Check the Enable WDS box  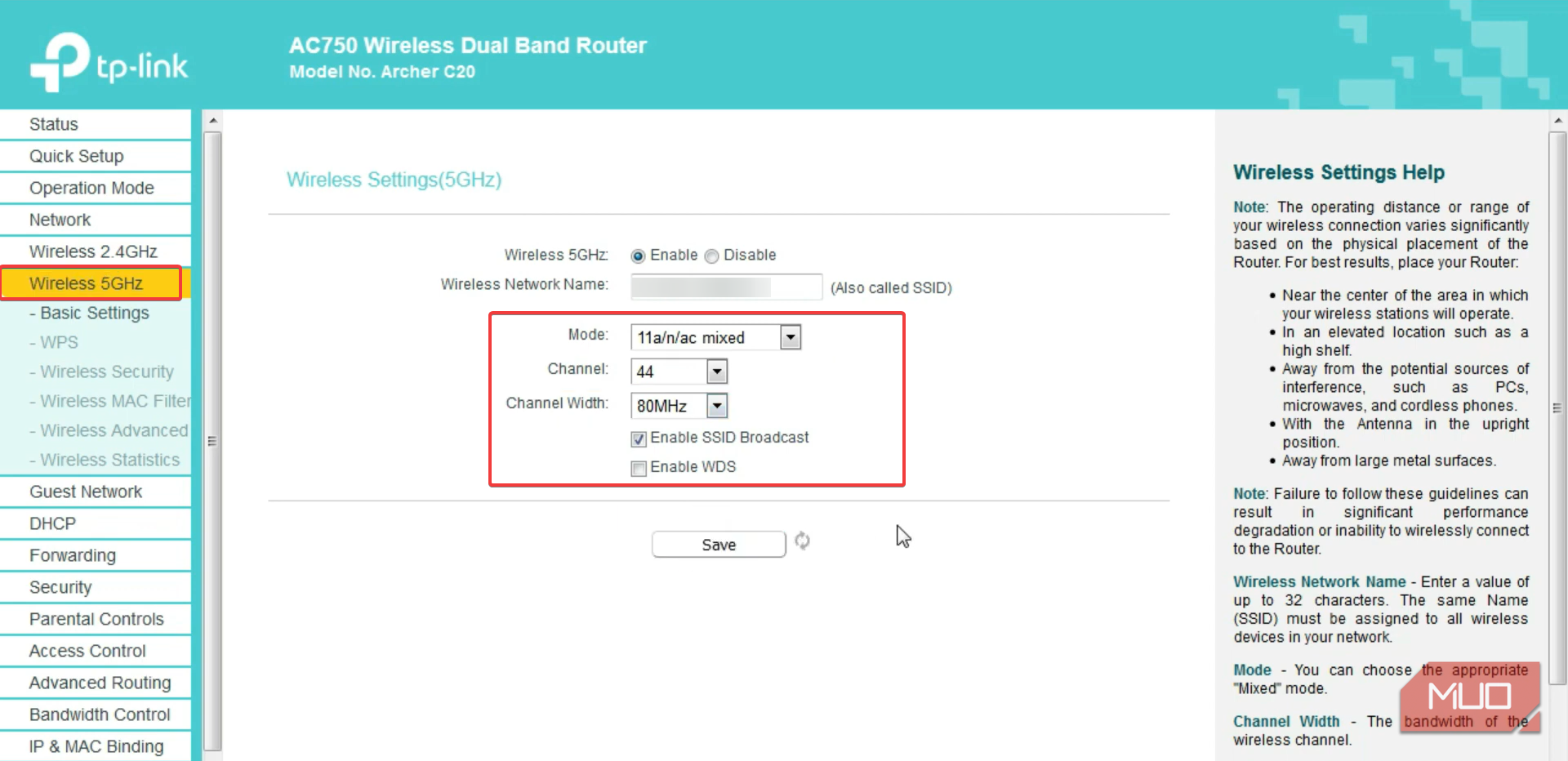639,469
